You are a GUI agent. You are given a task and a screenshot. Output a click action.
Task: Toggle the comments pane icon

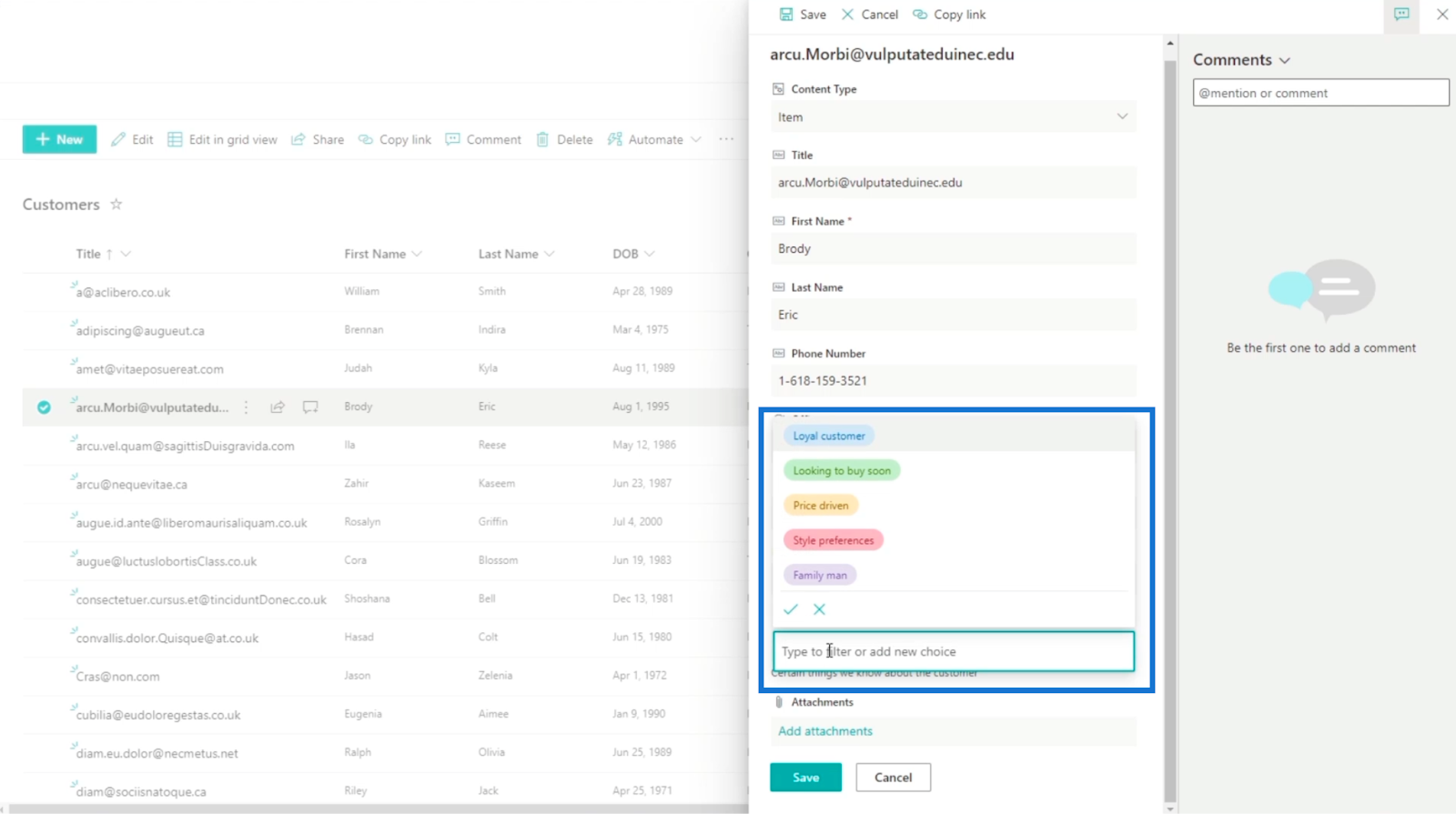pos(1401,15)
